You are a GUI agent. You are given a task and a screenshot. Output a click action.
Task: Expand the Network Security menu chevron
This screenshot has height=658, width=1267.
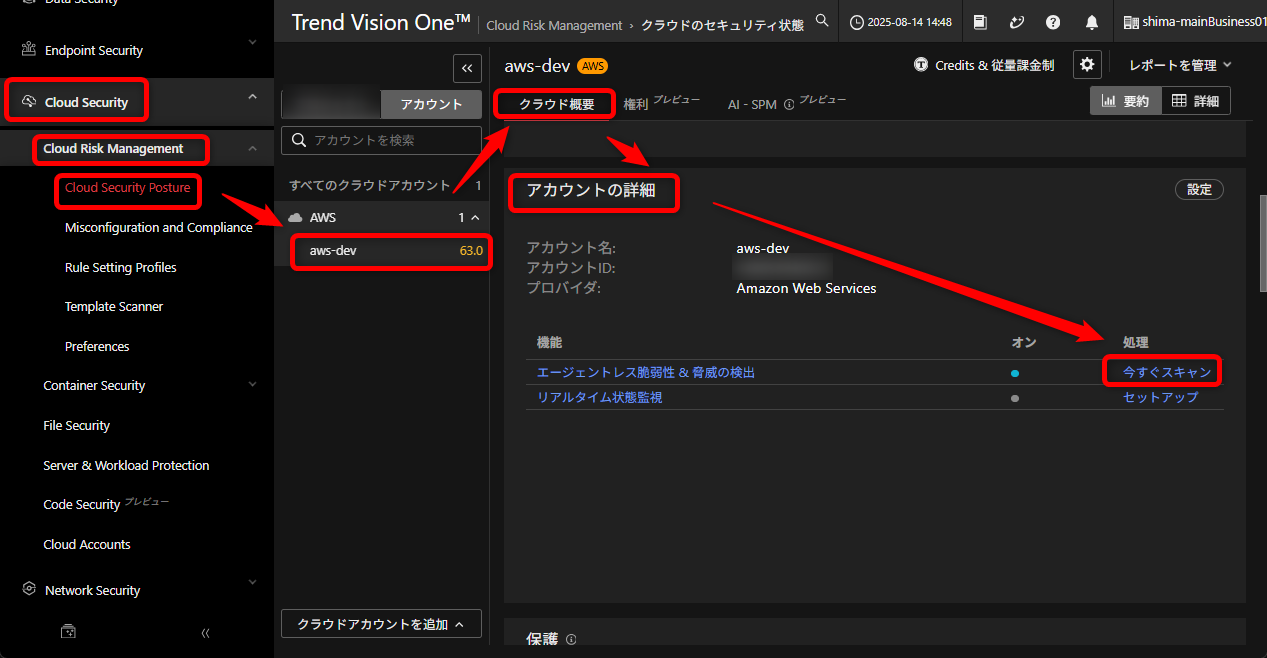(252, 584)
